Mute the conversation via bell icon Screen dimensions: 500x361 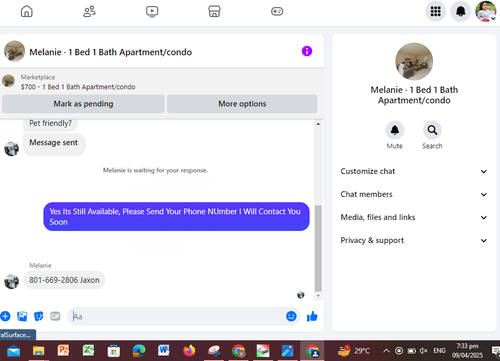pyautogui.click(x=395, y=130)
